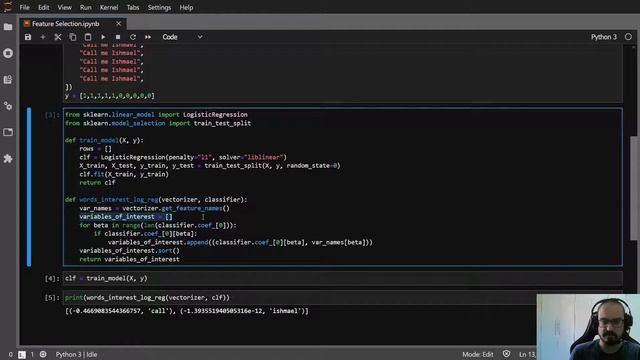Save the notebook with the disk icon

click(x=28, y=37)
